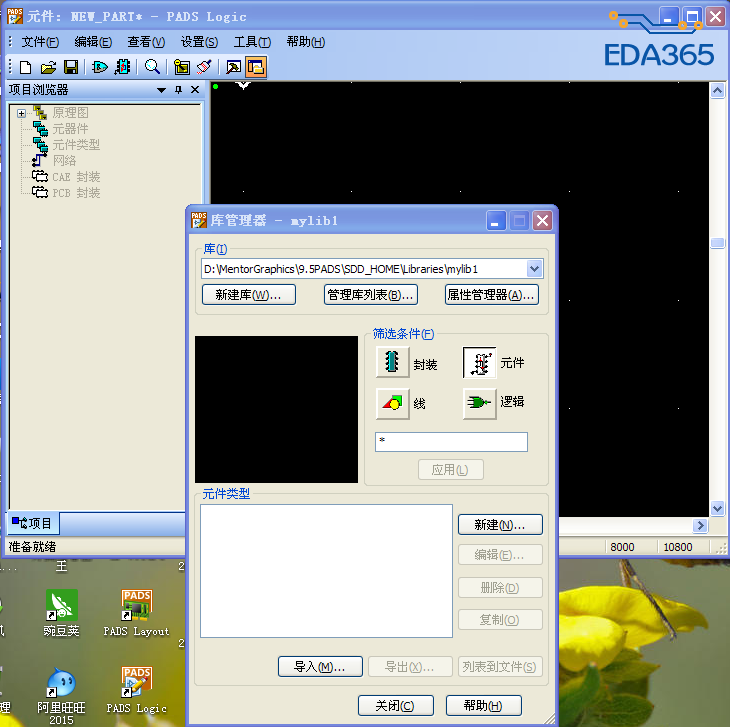Expand the 原理图 tree node

tap(21, 113)
